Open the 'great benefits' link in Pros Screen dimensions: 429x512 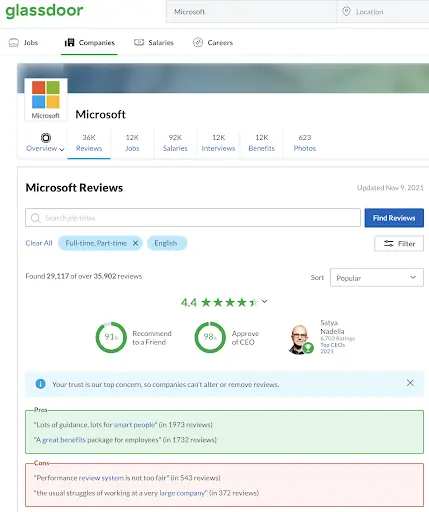pyautogui.click(x=64, y=440)
